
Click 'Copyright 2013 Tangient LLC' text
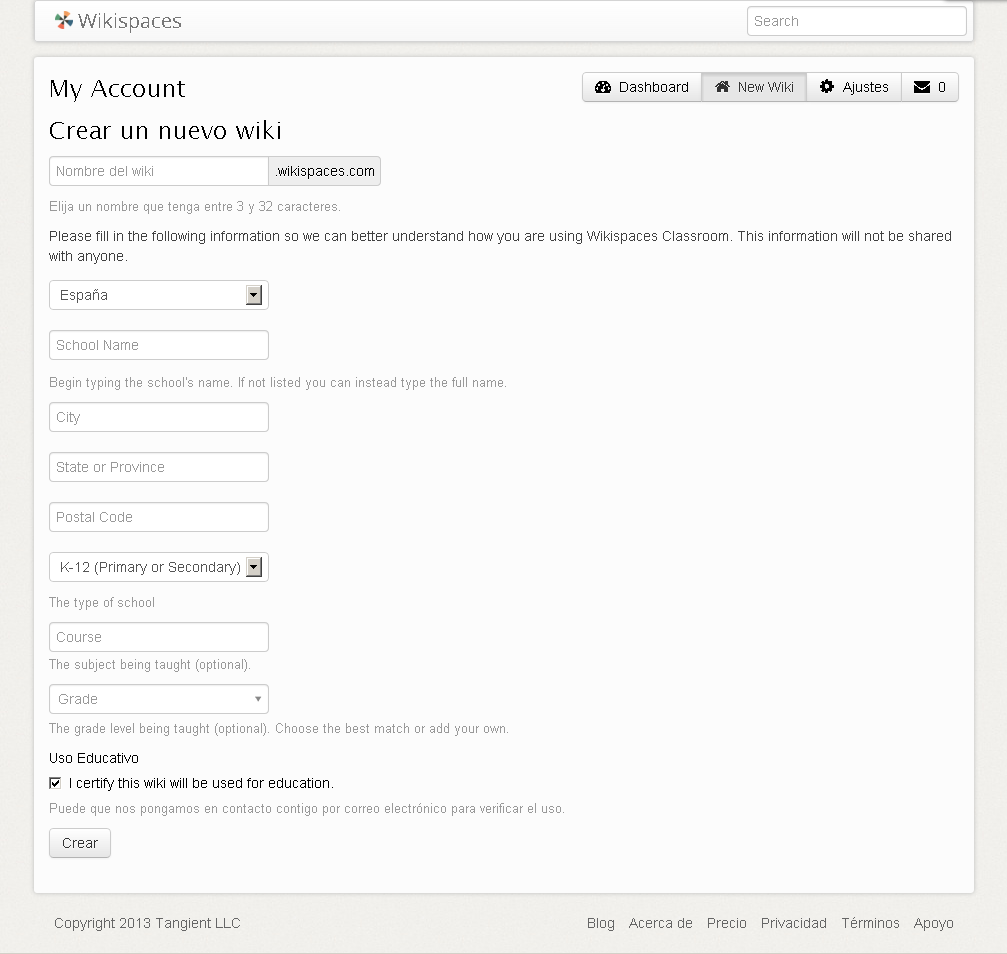(147, 923)
